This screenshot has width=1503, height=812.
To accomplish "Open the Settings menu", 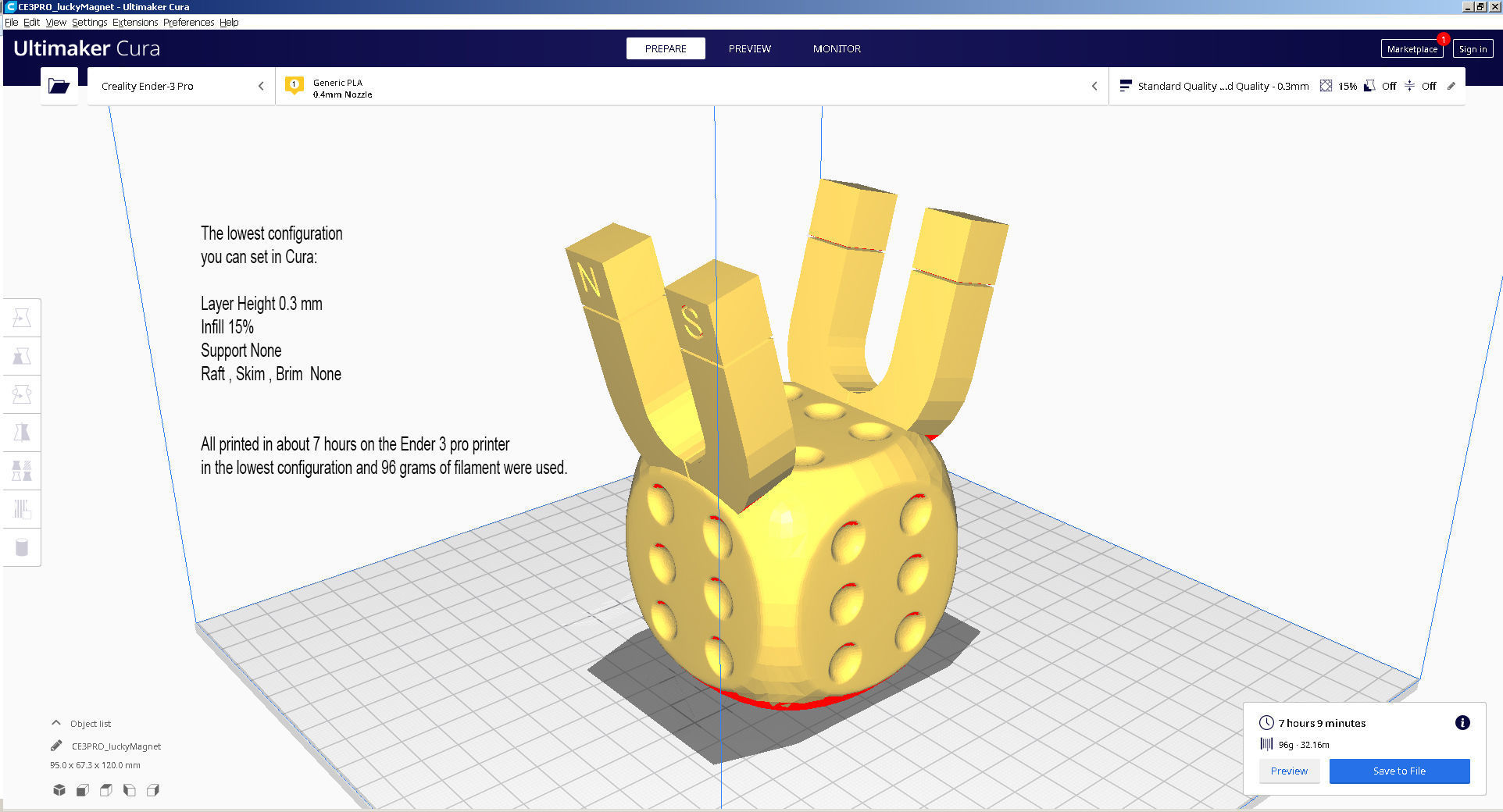I will 89,22.
